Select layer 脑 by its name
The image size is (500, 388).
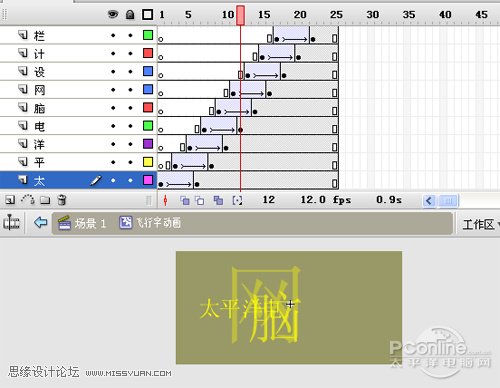39,108
